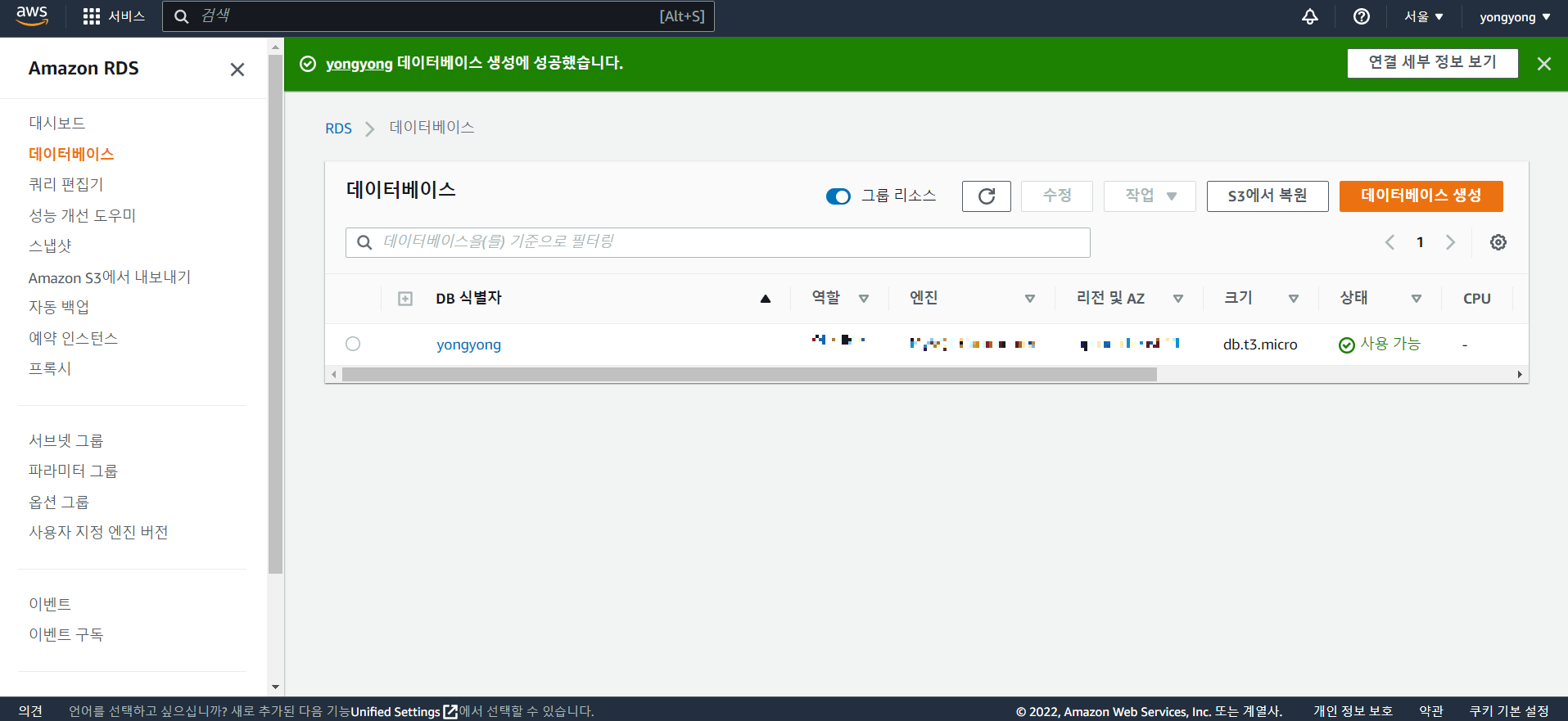1568x721 pixels.
Task: Click the table horizontal scrollbar thumb
Action: pos(749,375)
